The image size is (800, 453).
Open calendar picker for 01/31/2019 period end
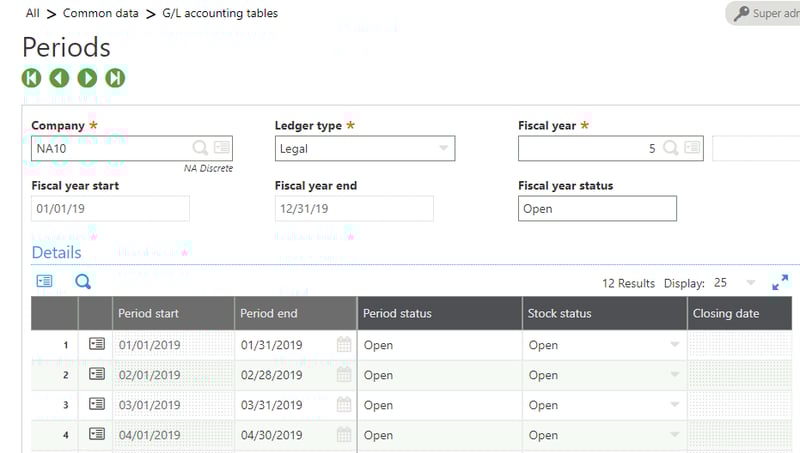coord(344,345)
